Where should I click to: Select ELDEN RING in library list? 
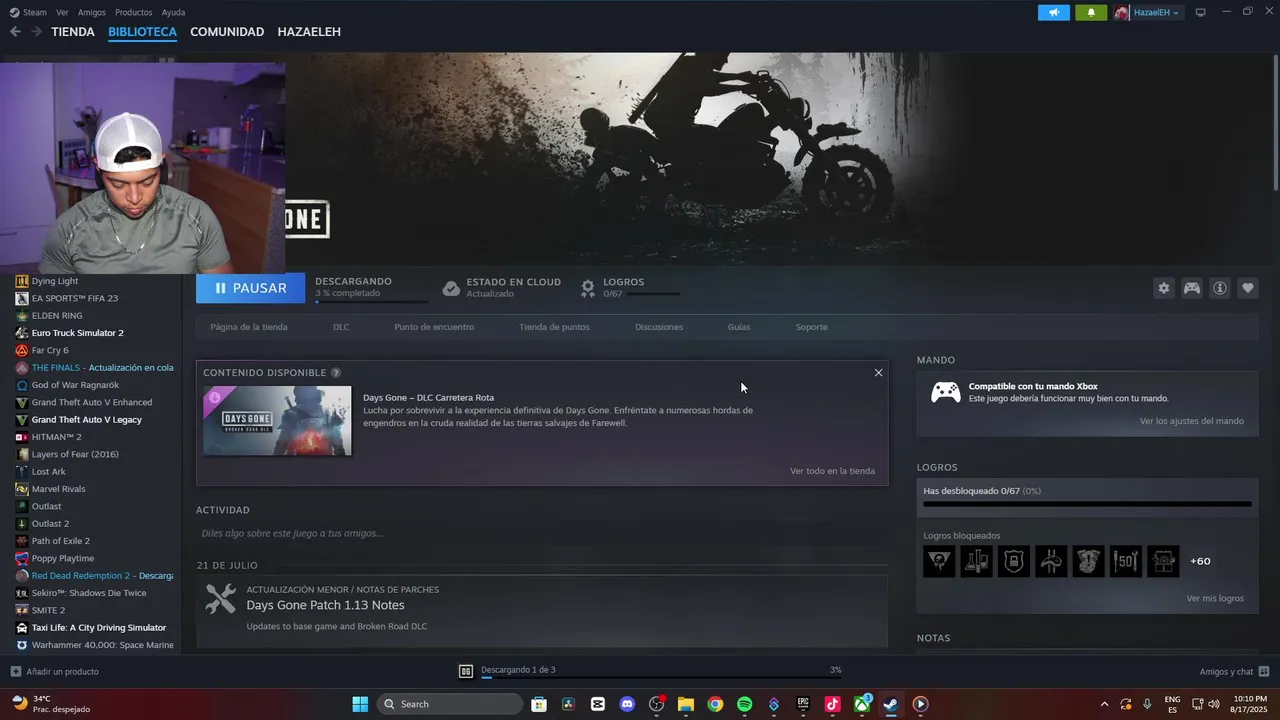pos(57,316)
